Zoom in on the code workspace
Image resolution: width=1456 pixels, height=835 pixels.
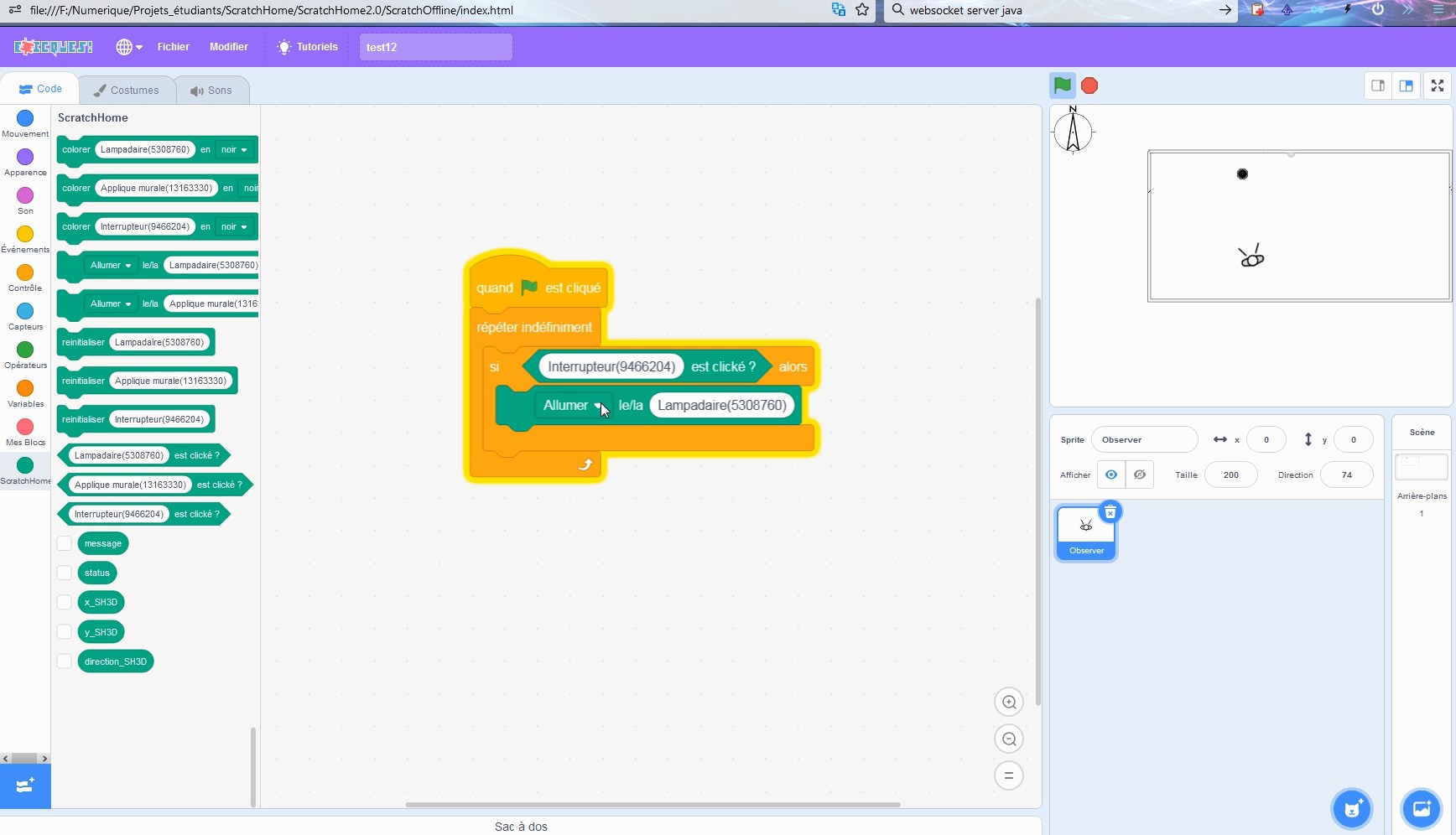[x=1009, y=703]
